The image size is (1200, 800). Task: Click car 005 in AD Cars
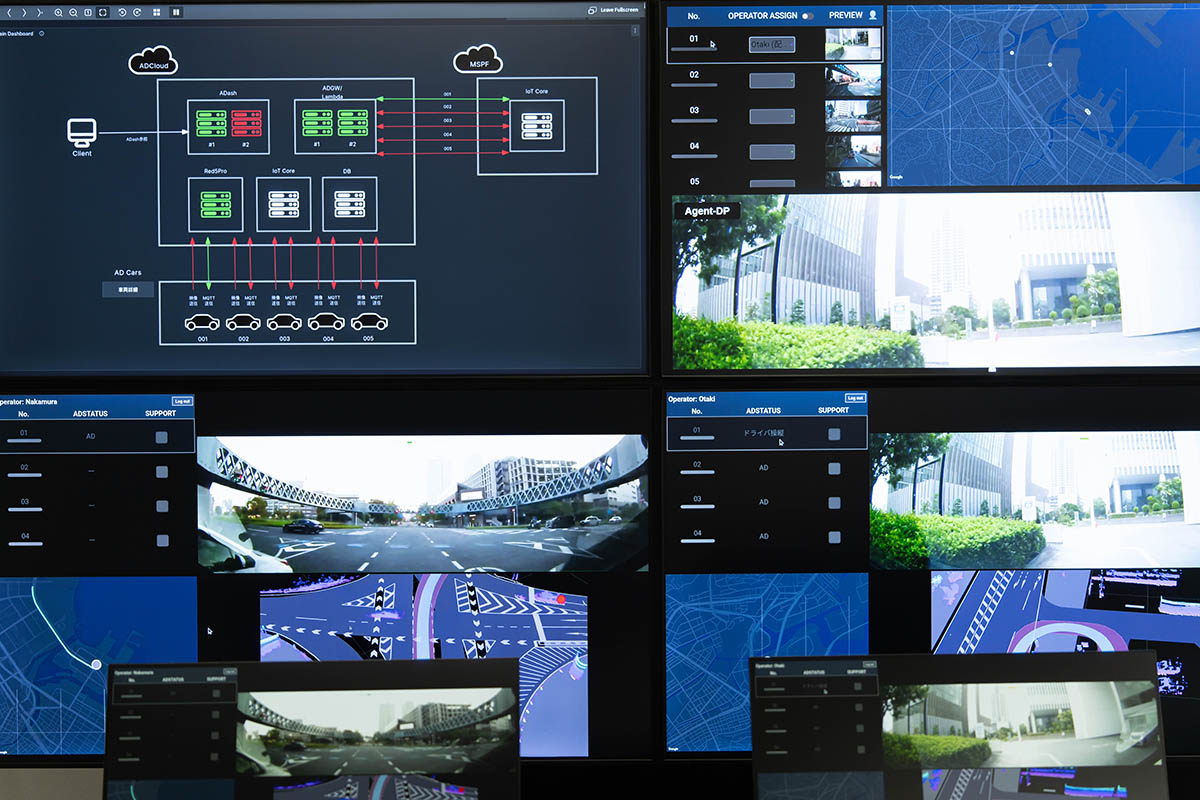click(369, 321)
